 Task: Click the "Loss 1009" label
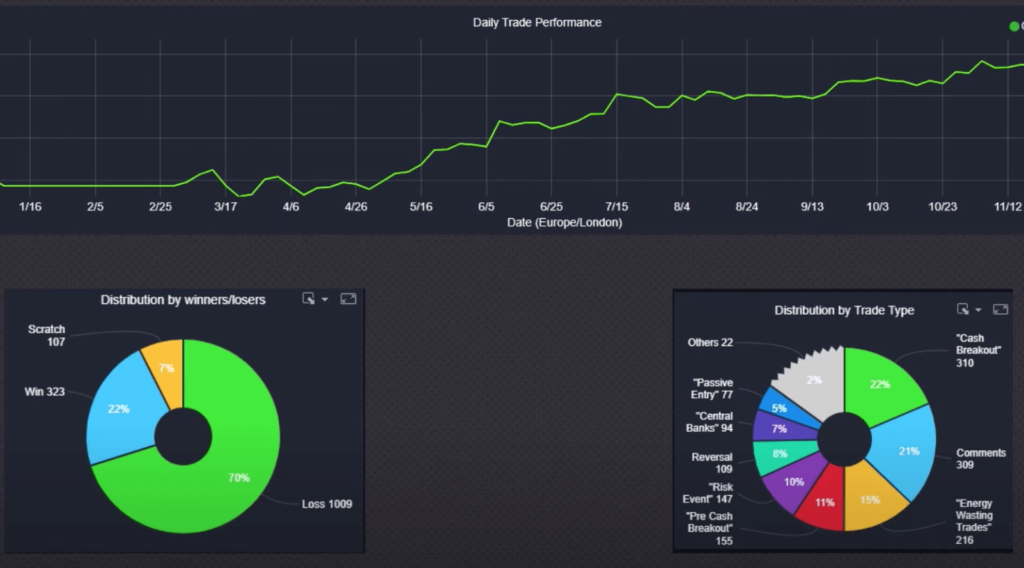point(326,504)
